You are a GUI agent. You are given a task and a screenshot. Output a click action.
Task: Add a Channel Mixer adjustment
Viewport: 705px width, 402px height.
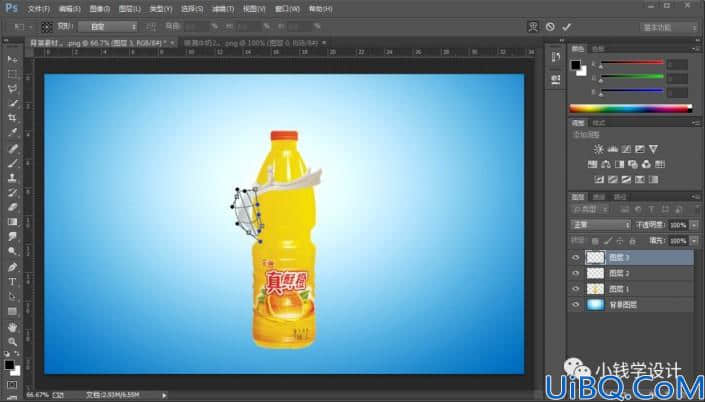646,164
